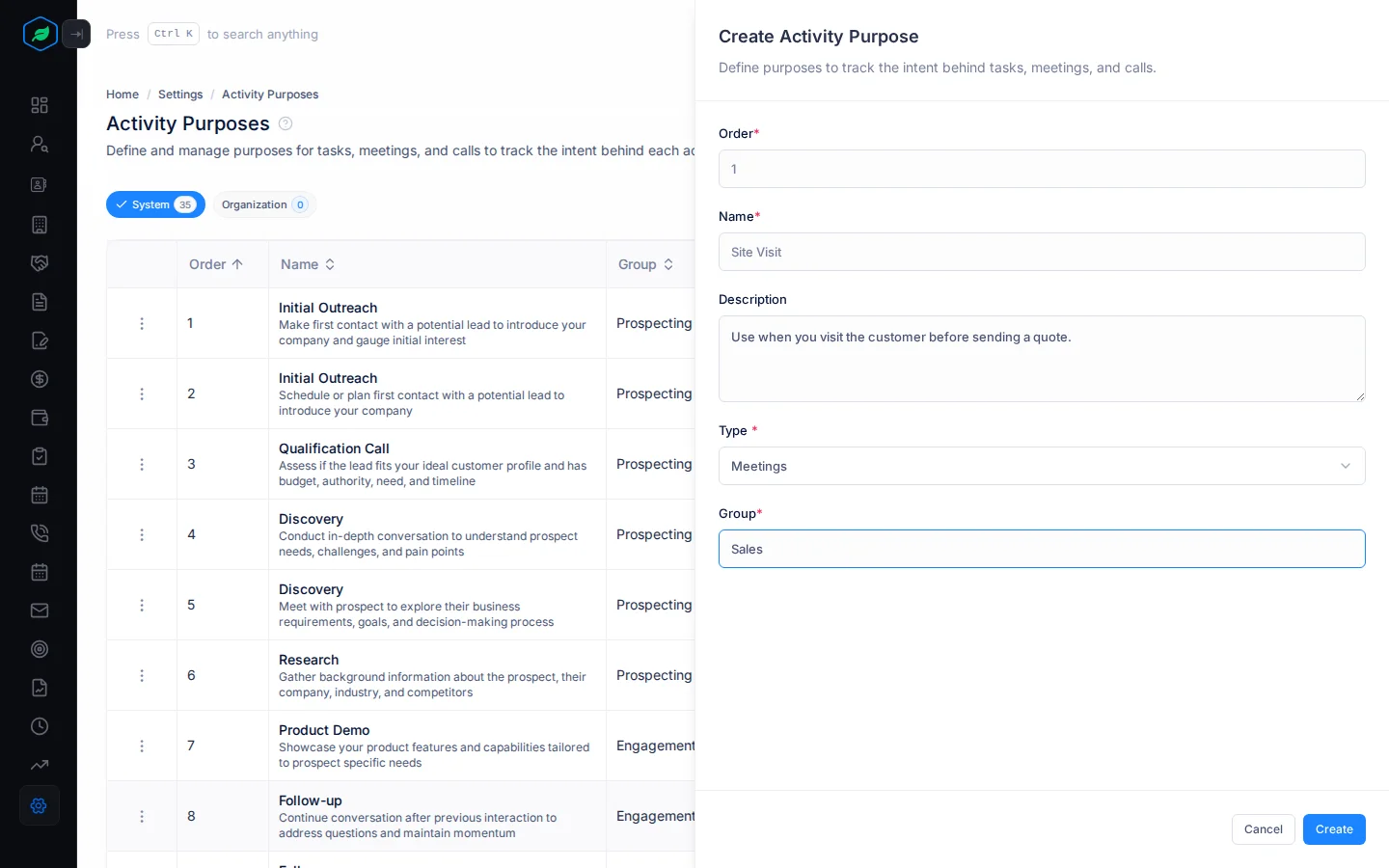The image size is (1389, 868).
Task: Select the Organization filter chip
Action: click(x=264, y=204)
